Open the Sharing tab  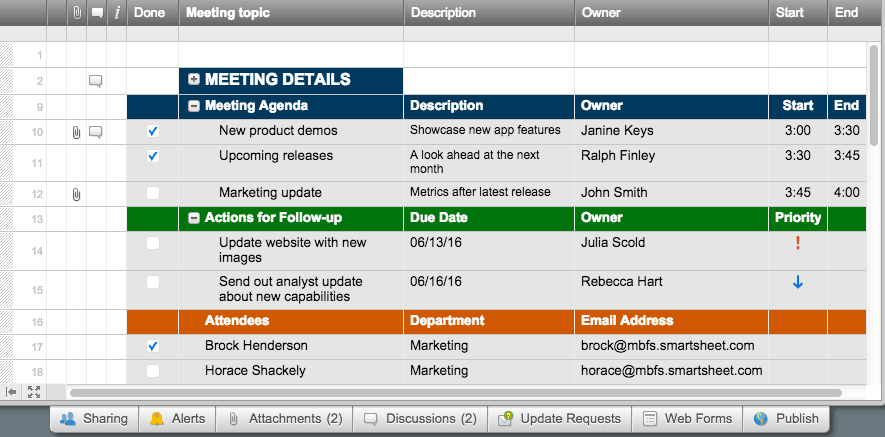(94, 419)
